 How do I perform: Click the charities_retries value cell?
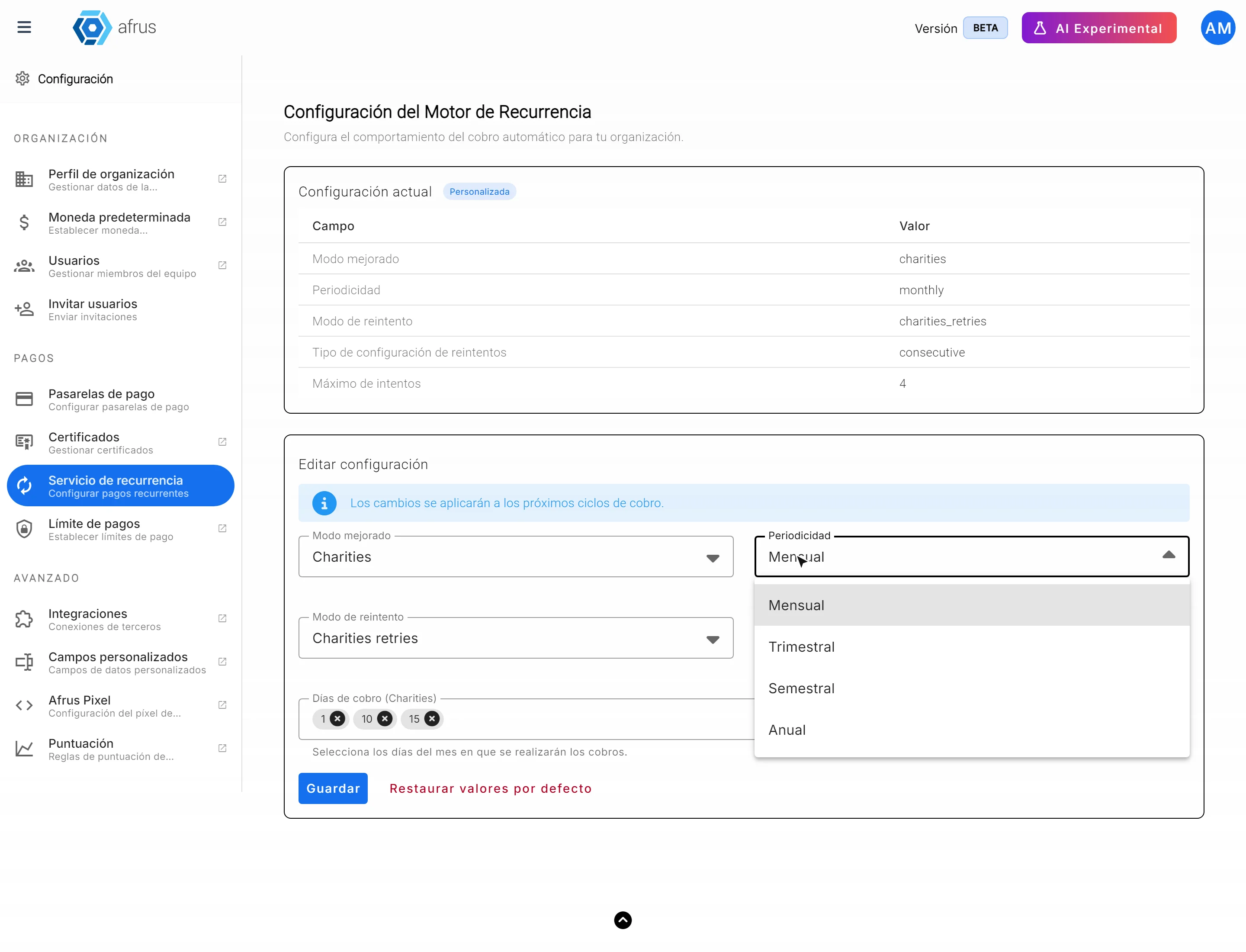tap(942, 321)
